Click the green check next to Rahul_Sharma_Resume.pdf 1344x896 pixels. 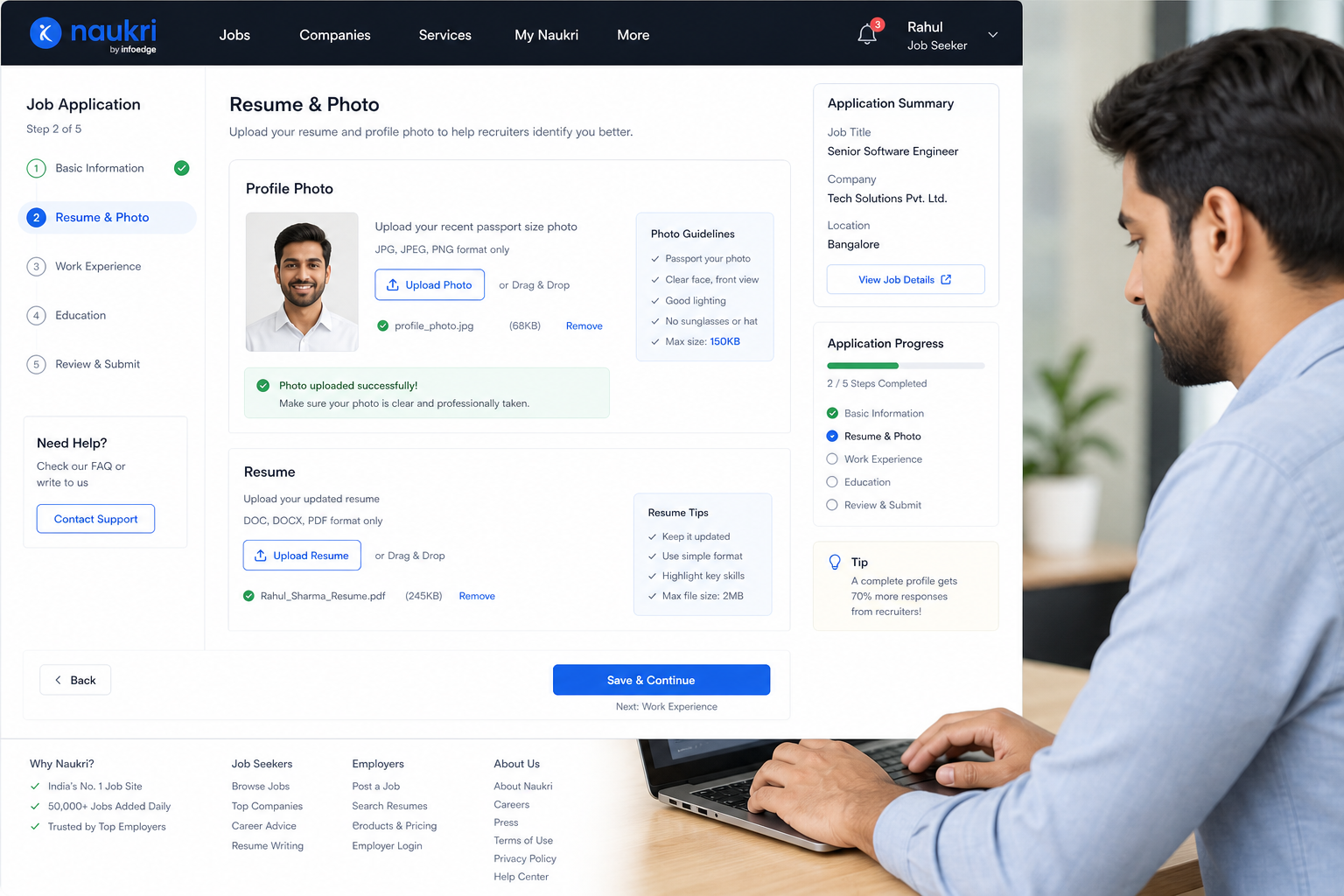tap(248, 596)
